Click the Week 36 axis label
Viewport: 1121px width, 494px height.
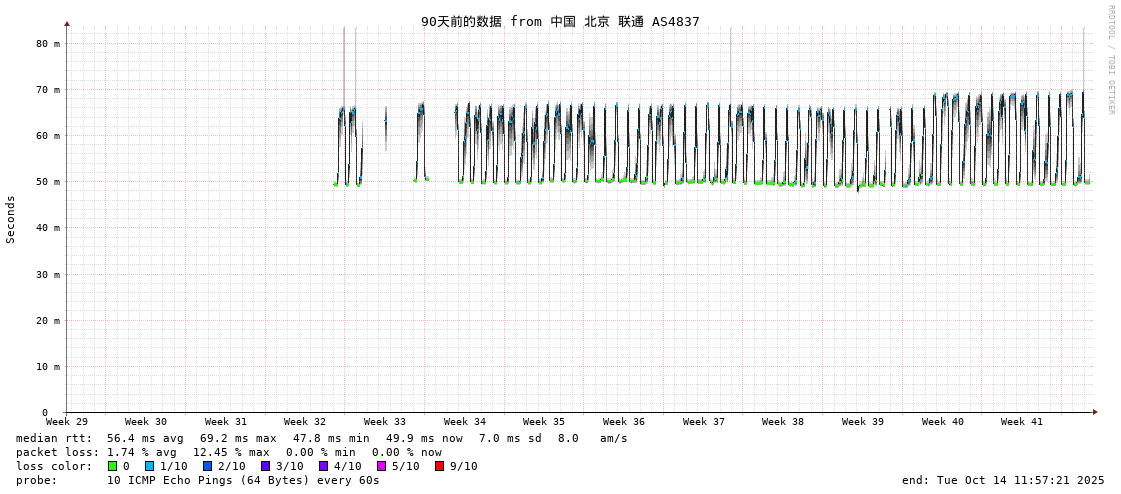[x=624, y=422]
